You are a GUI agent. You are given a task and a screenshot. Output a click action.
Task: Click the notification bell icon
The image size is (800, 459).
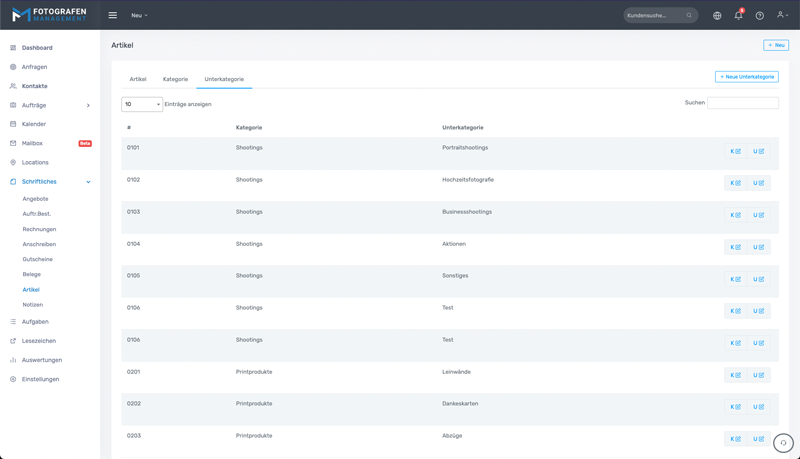click(738, 16)
